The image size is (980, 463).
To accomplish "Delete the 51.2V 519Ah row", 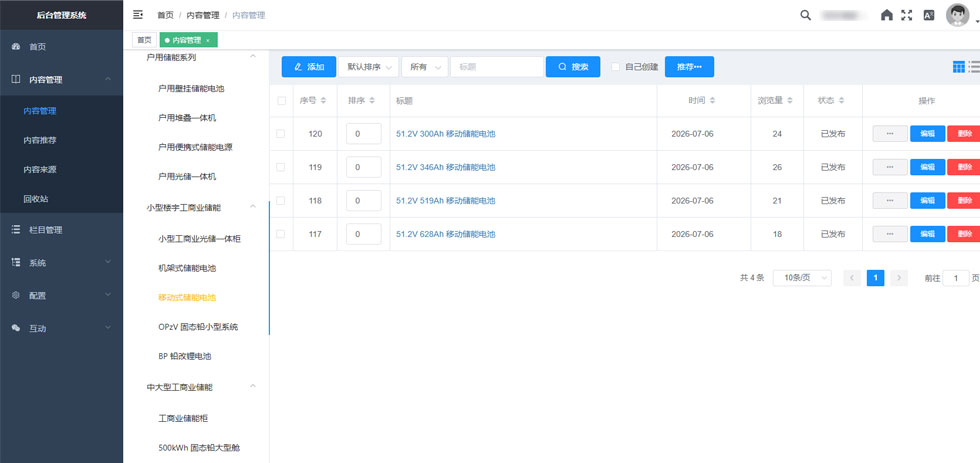I will point(964,201).
